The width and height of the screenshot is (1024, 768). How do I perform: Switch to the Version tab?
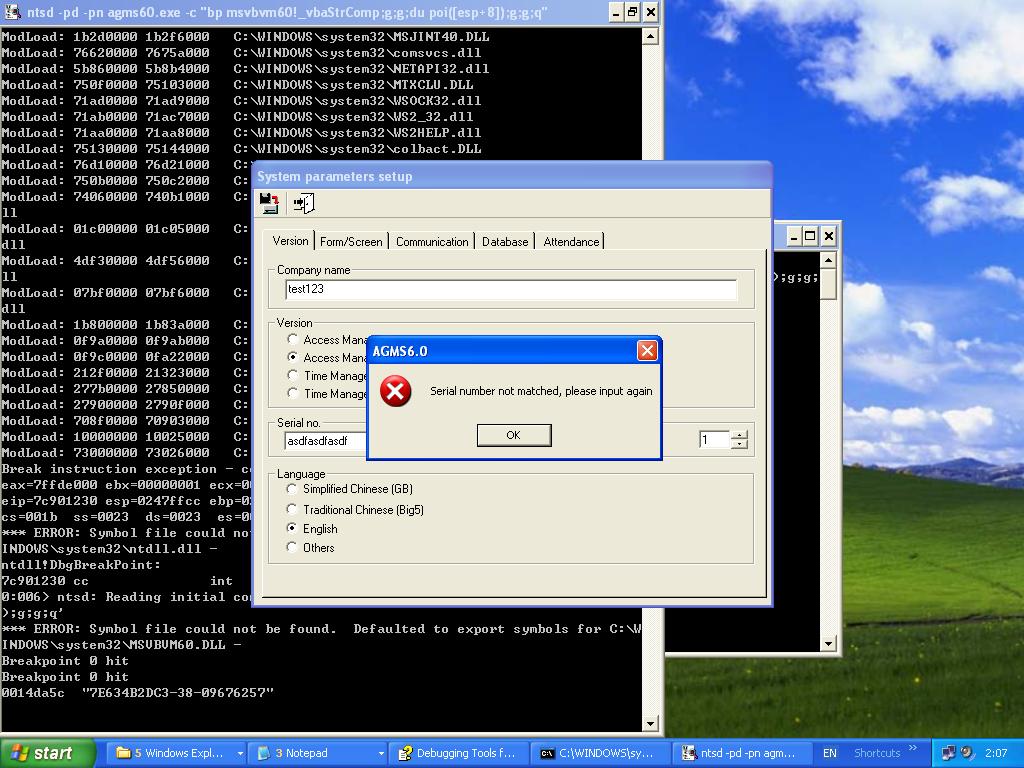(x=291, y=240)
